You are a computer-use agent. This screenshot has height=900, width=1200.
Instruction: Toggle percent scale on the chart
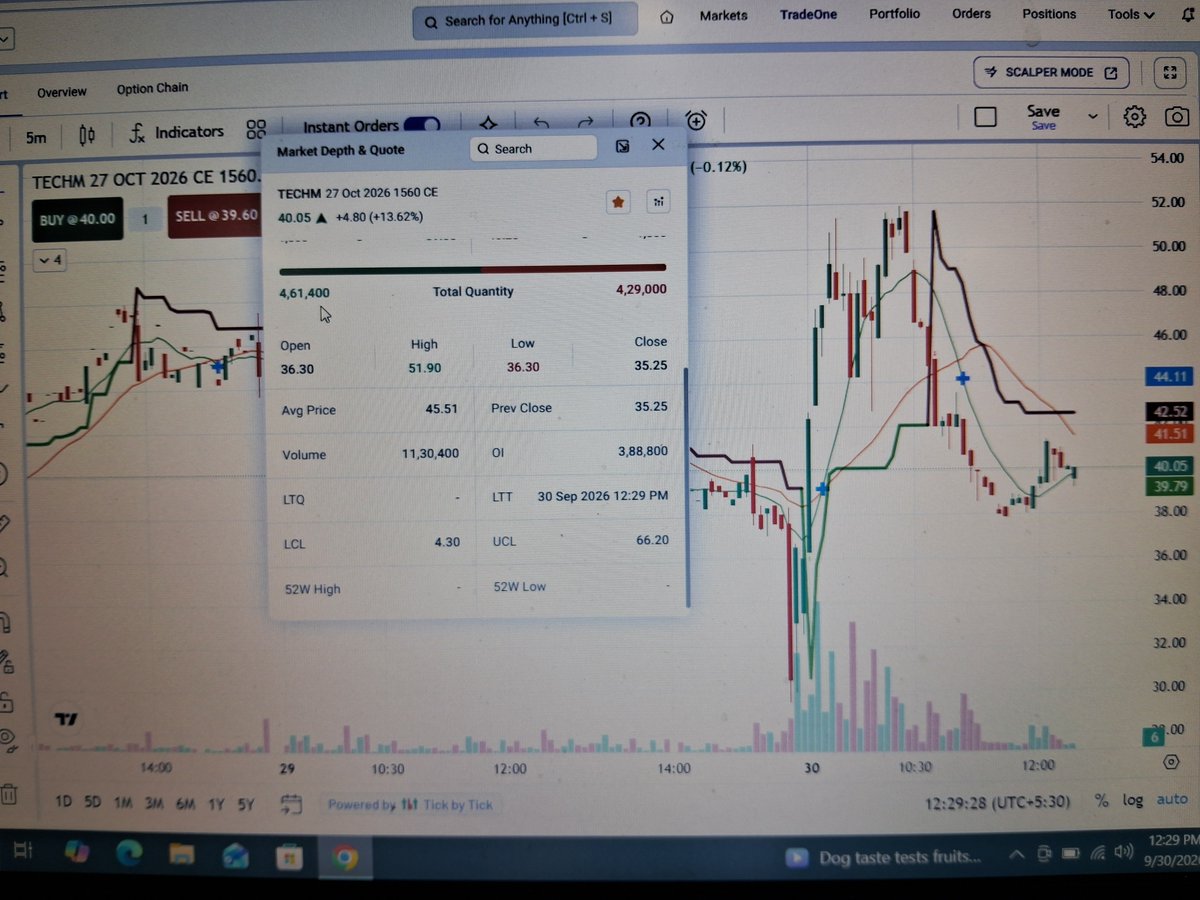(1101, 800)
